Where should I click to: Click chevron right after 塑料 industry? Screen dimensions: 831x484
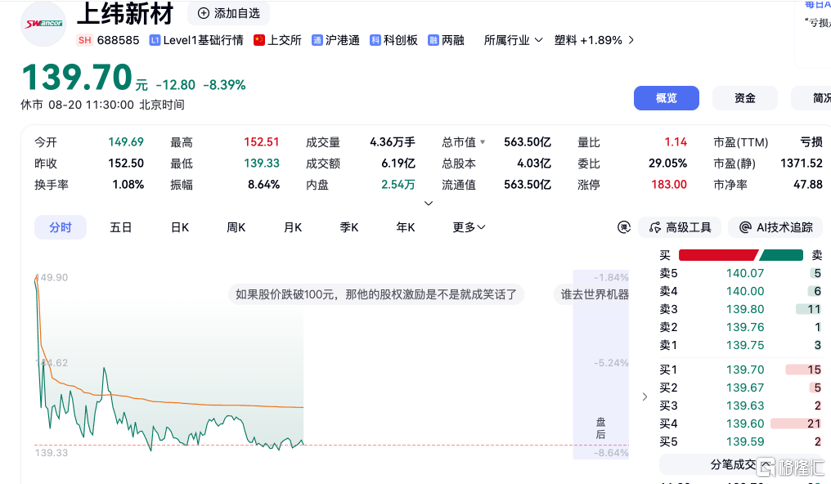coord(631,40)
